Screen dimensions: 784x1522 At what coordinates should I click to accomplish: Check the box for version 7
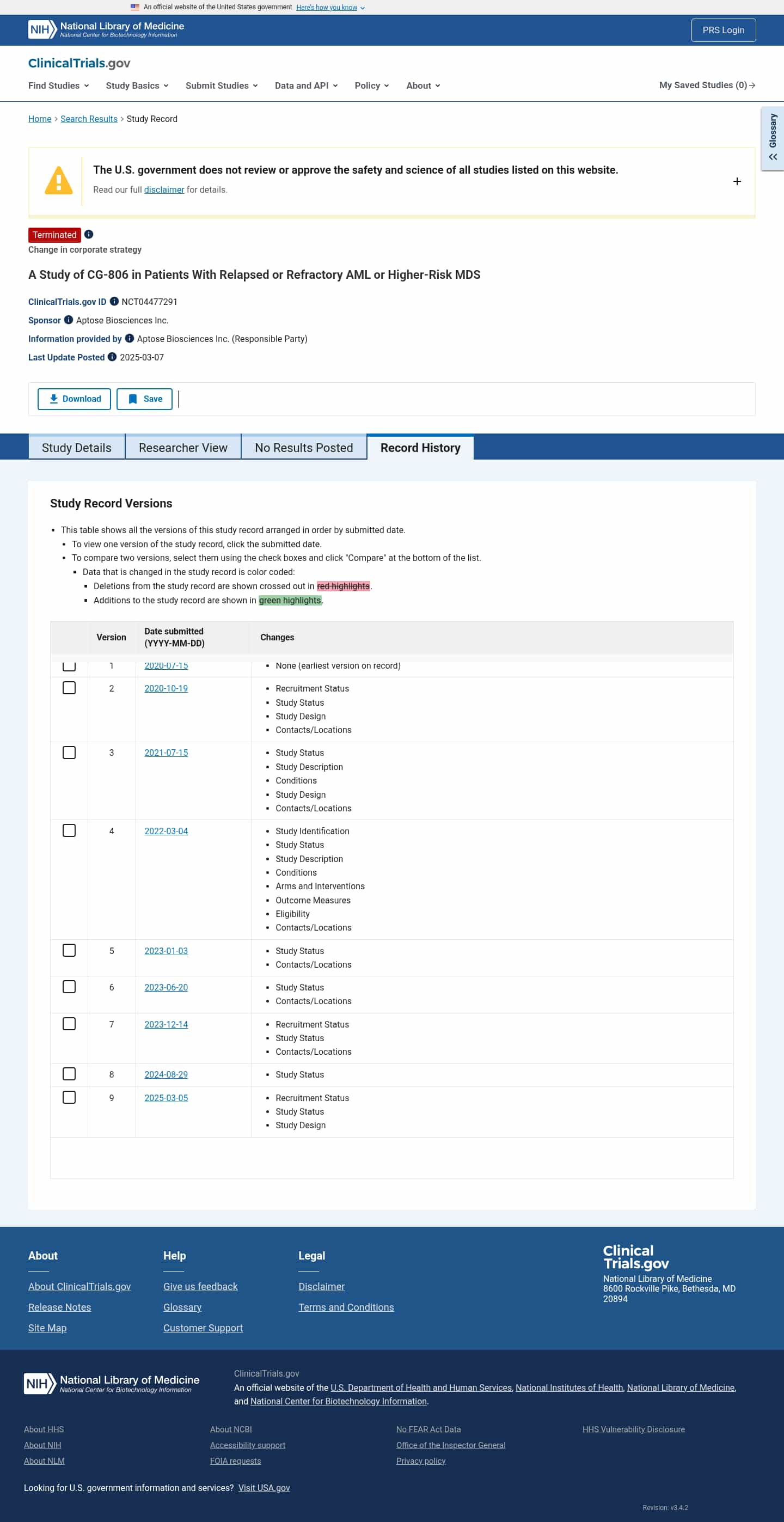click(x=69, y=1023)
